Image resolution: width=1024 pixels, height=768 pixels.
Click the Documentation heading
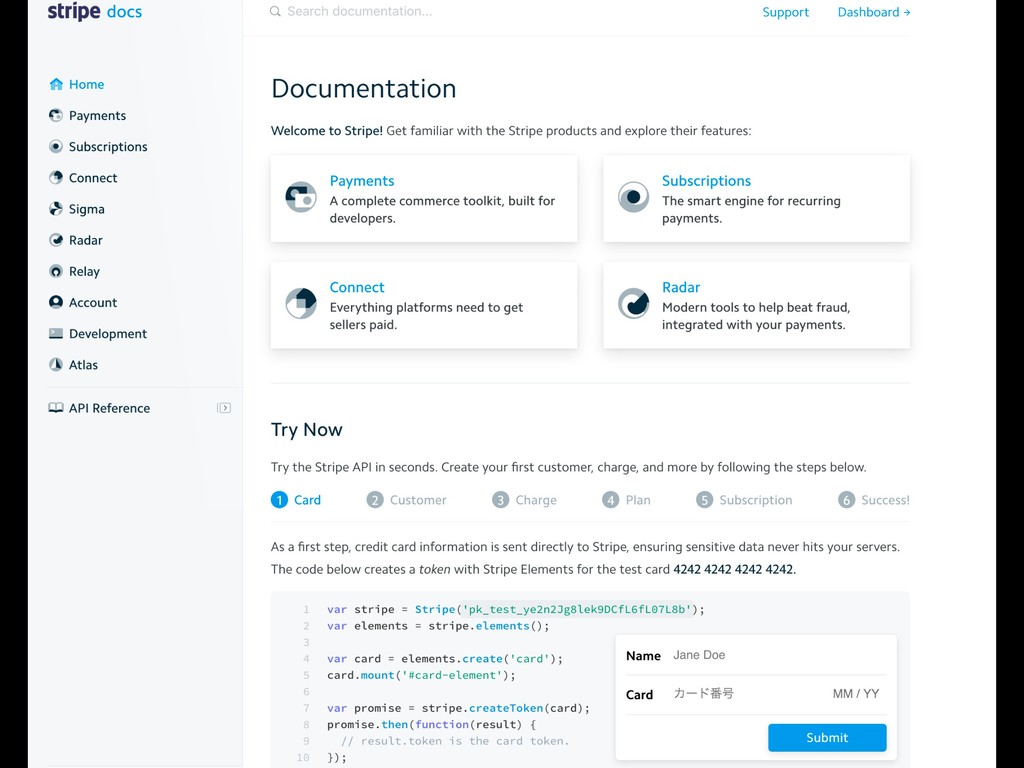(x=363, y=88)
